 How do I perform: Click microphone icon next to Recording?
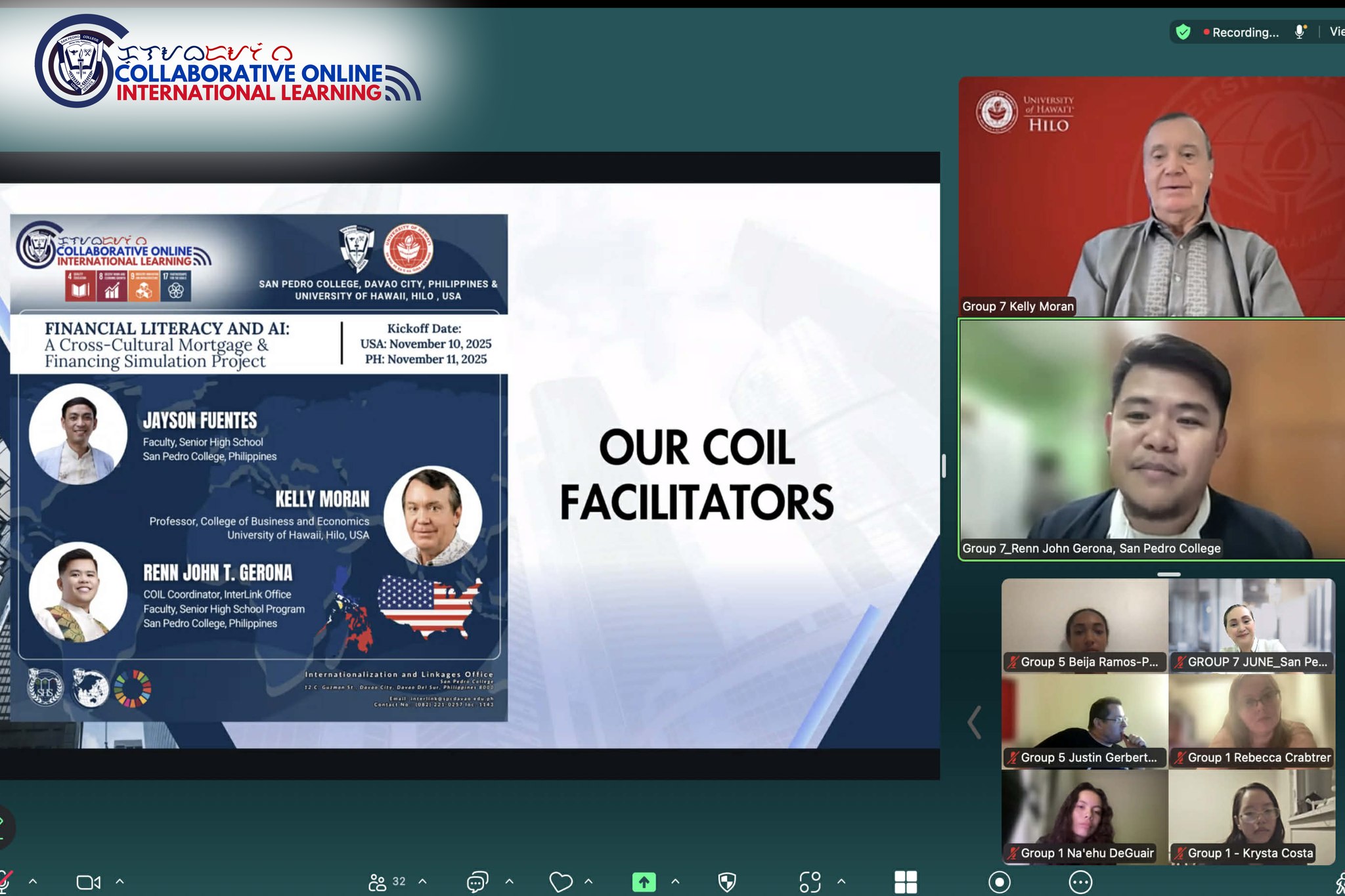[1300, 32]
